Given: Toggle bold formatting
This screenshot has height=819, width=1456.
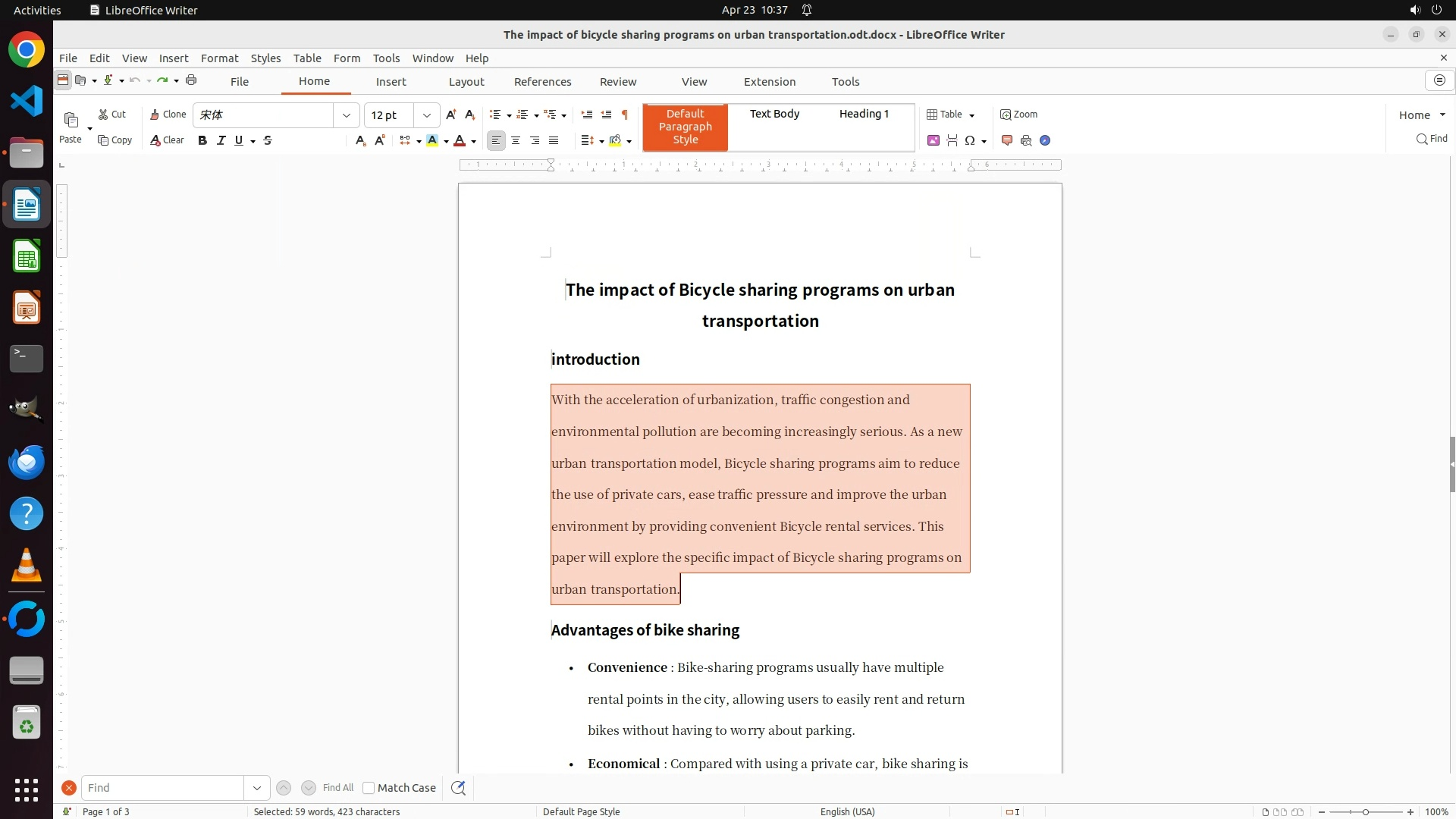Looking at the screenshot, I should point(202,140).
